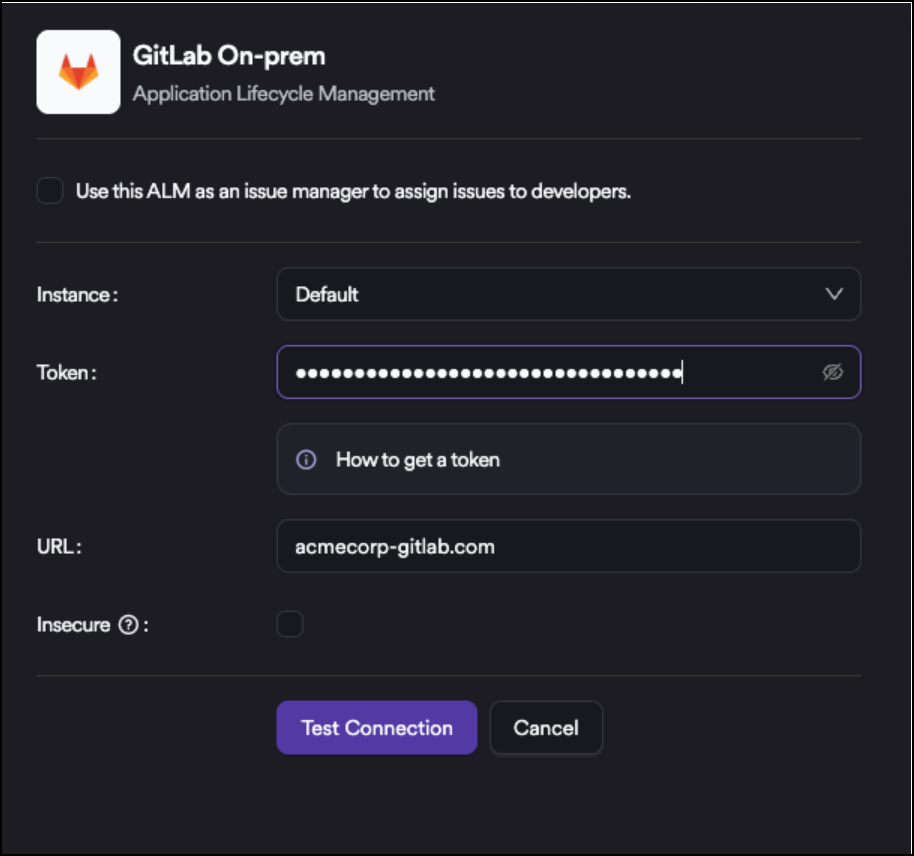Click the 'Instance:' field label
This screenshot has height=856, width=914.
click(77, 295)
